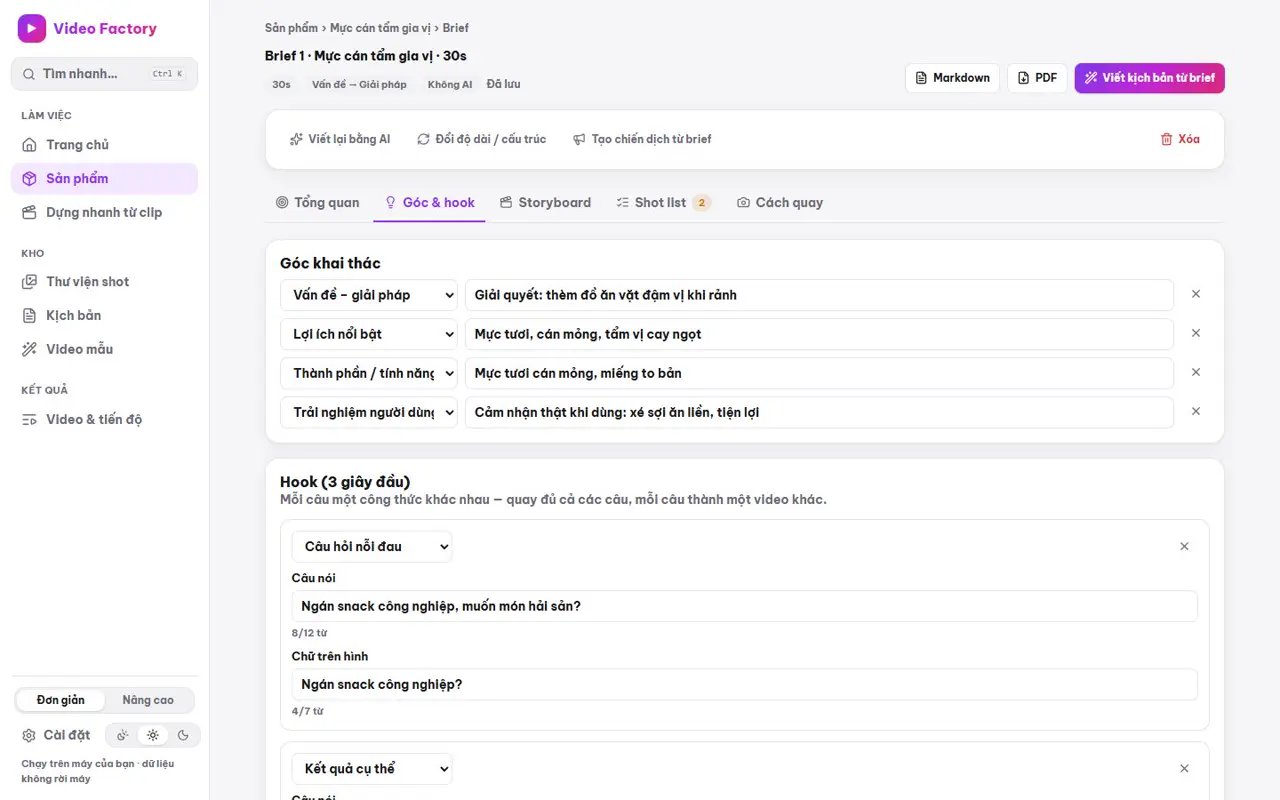Switch to the Đơn giản mode
Image resolution: width=1280 pixels, height=800 pixels.
tap(61, 700)
